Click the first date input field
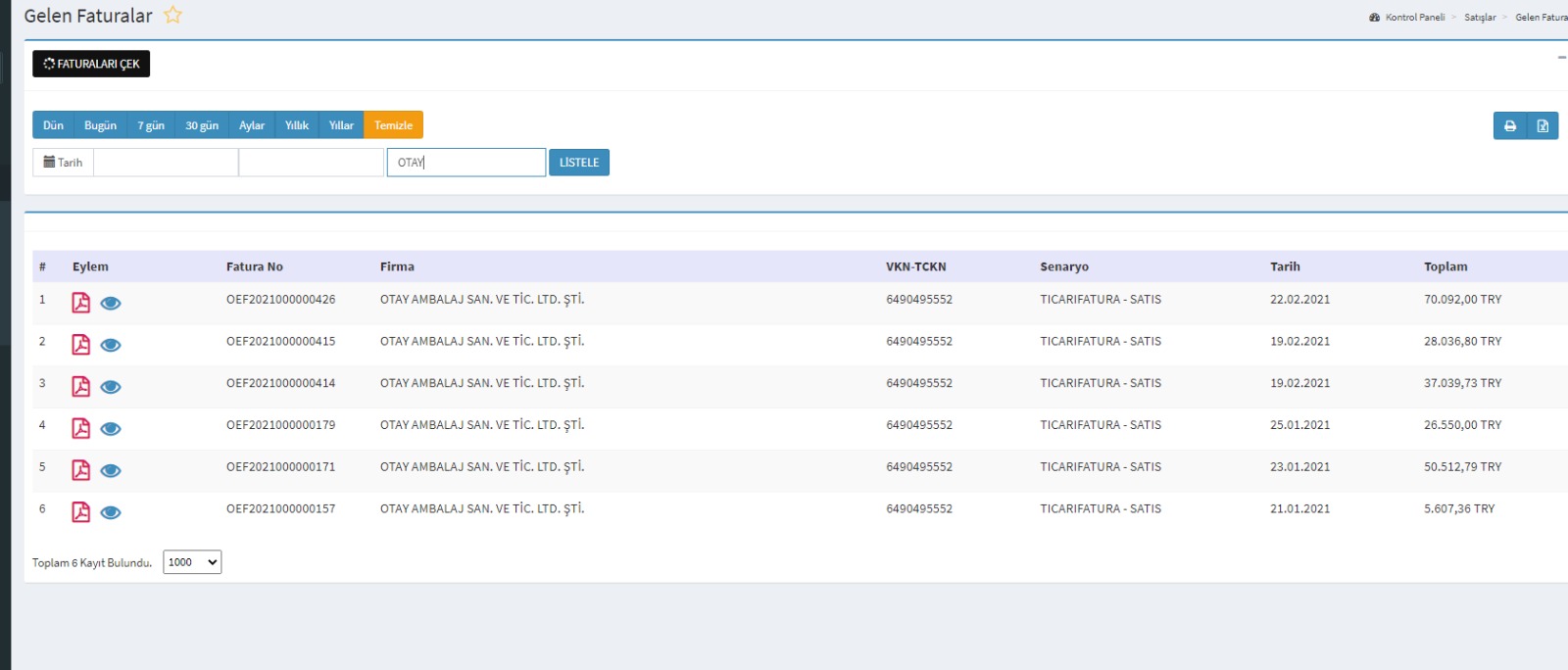The image size is (1568, 670). pyautogui.click(x=166, y=163)
